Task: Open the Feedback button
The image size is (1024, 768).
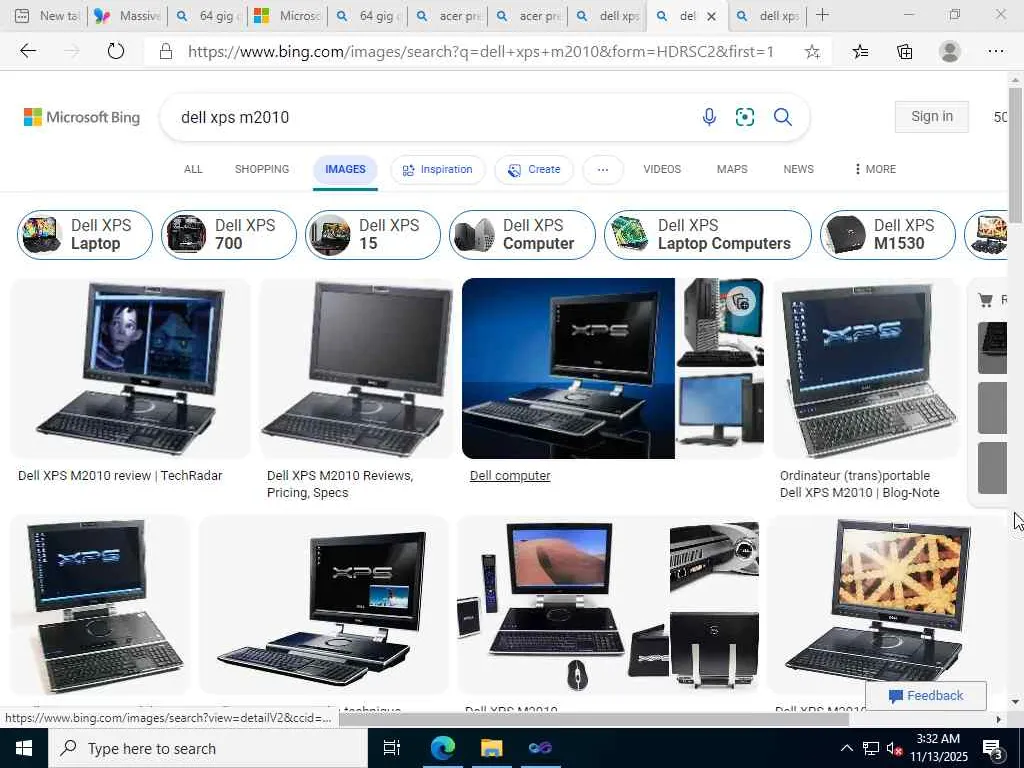Action: [925, 696]
